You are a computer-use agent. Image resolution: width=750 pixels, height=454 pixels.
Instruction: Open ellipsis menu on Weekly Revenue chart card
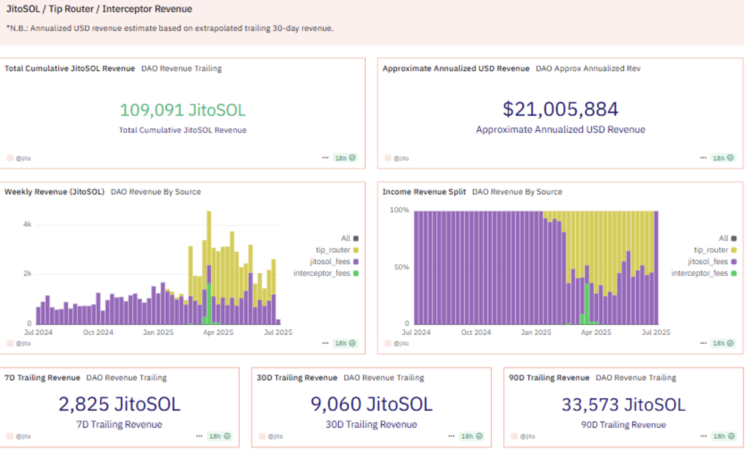[x=325, y=343]
